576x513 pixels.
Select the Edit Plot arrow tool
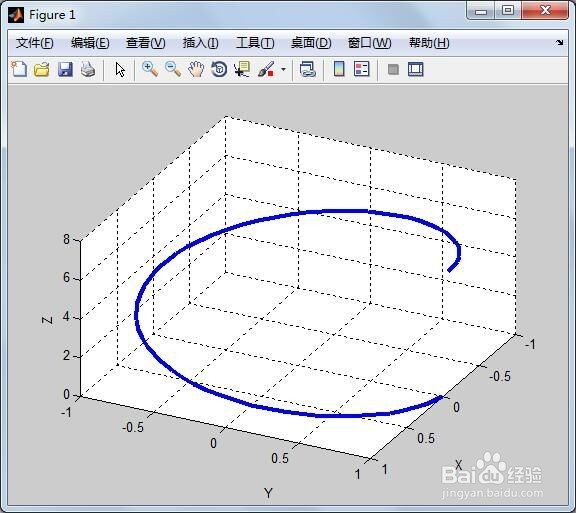click(x=120, y=69)
